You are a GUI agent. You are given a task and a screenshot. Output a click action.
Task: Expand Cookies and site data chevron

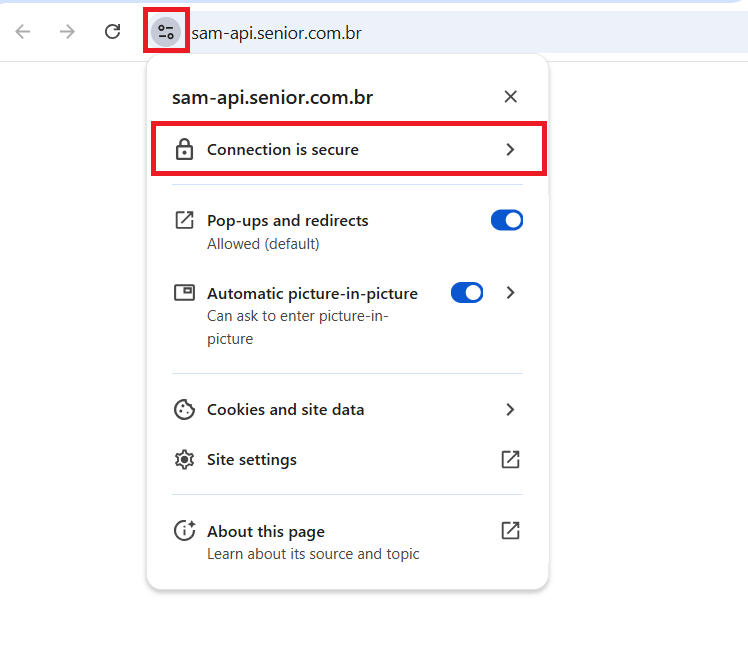coord(510,410)
